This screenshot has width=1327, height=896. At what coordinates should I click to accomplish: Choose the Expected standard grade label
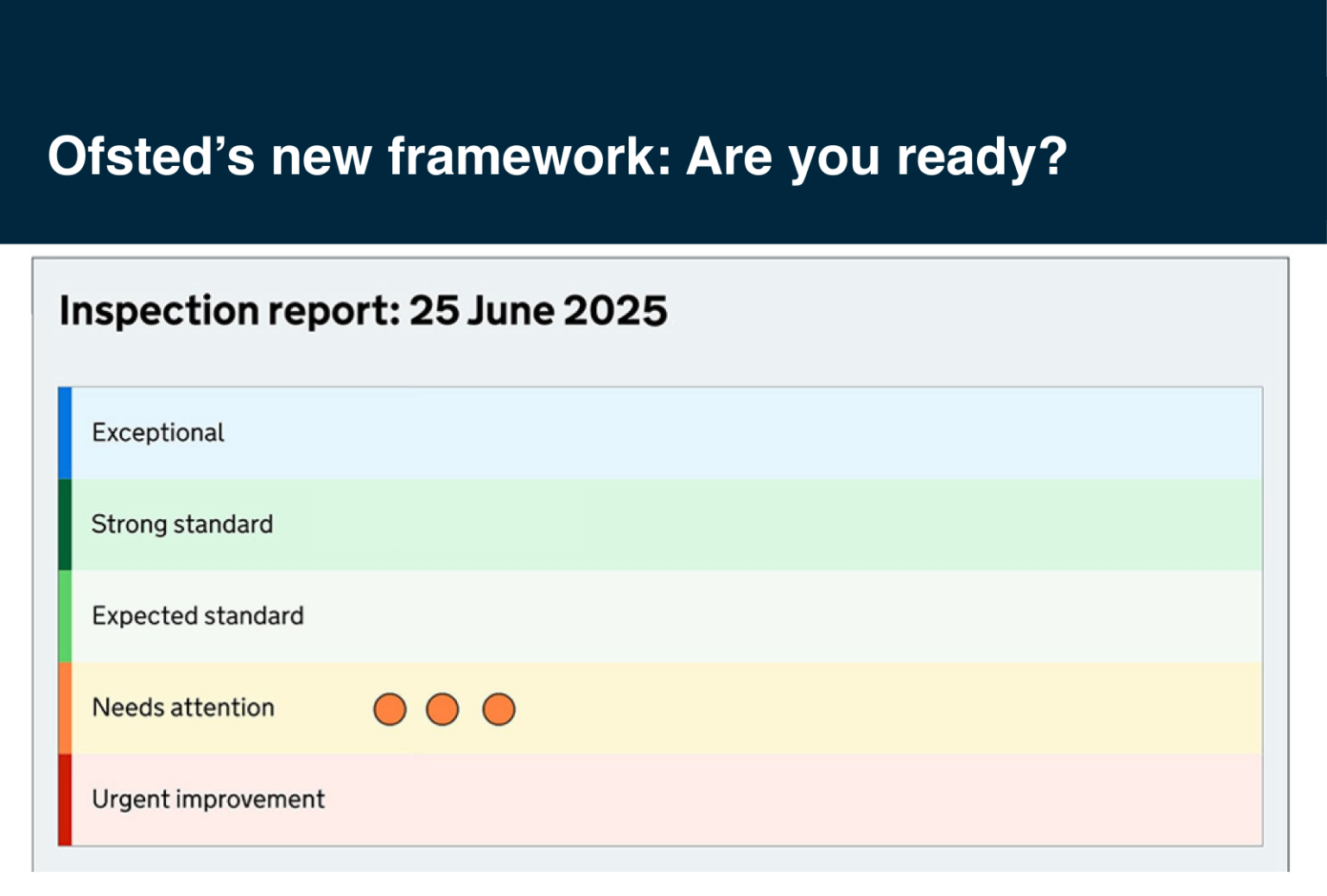198,616
